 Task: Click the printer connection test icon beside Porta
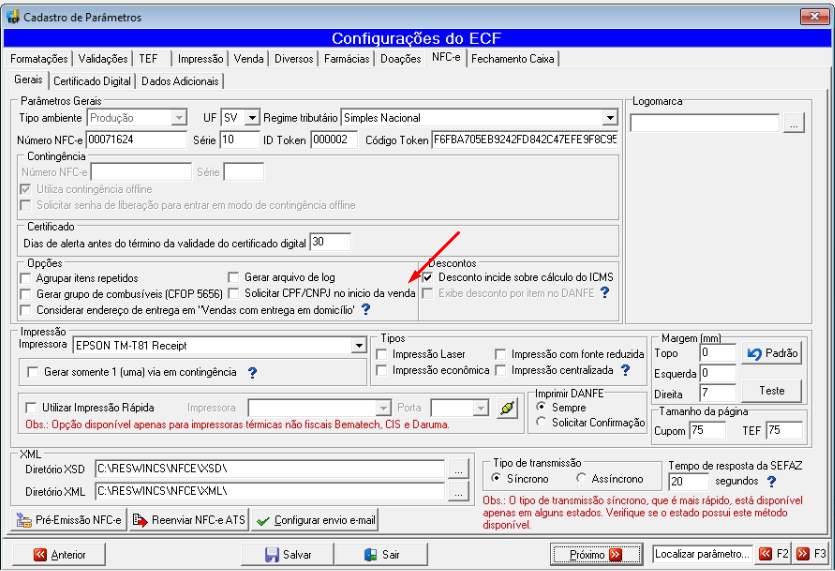point(507,408)
